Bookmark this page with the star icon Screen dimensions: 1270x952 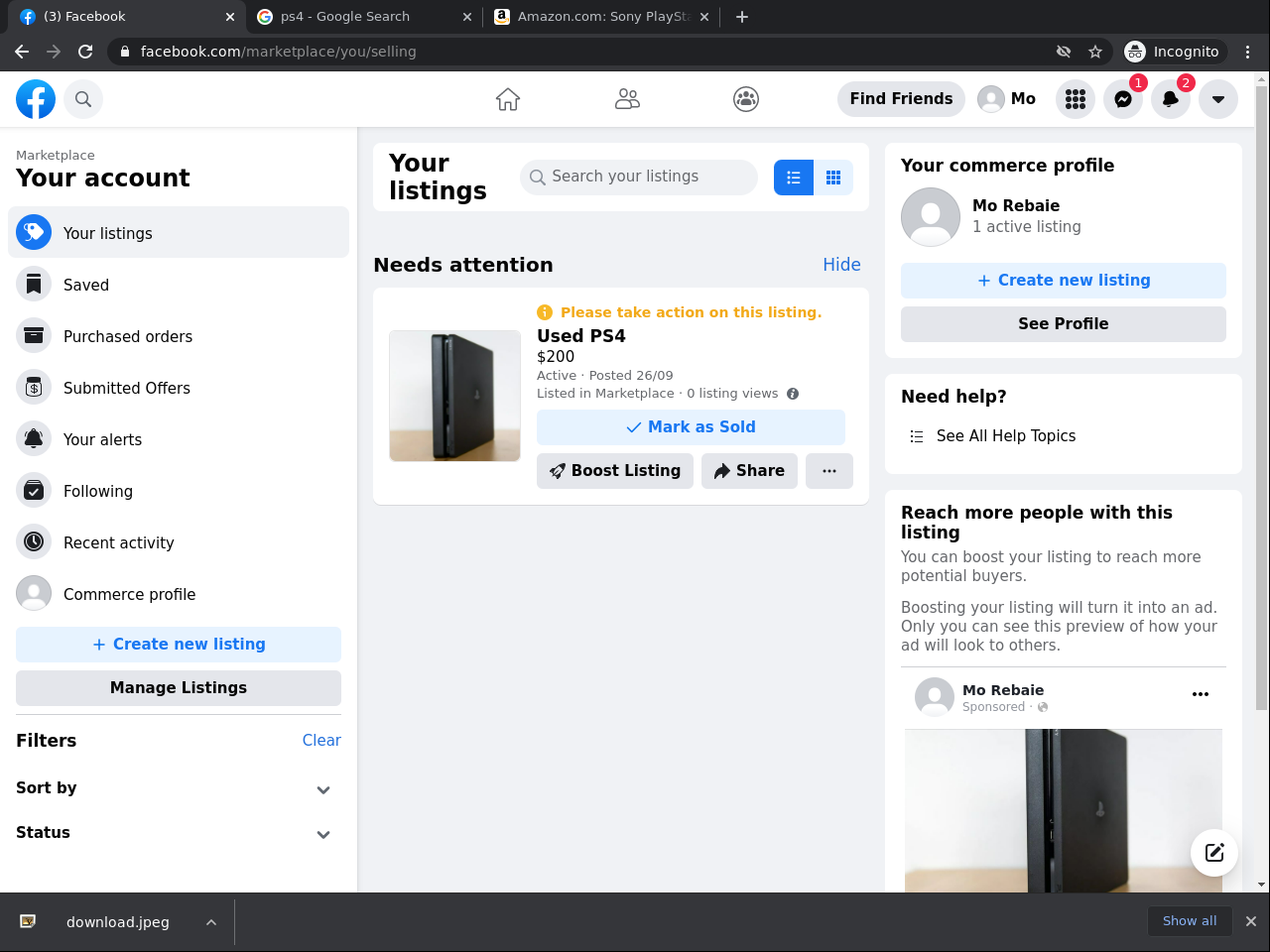coord(1095,52)
